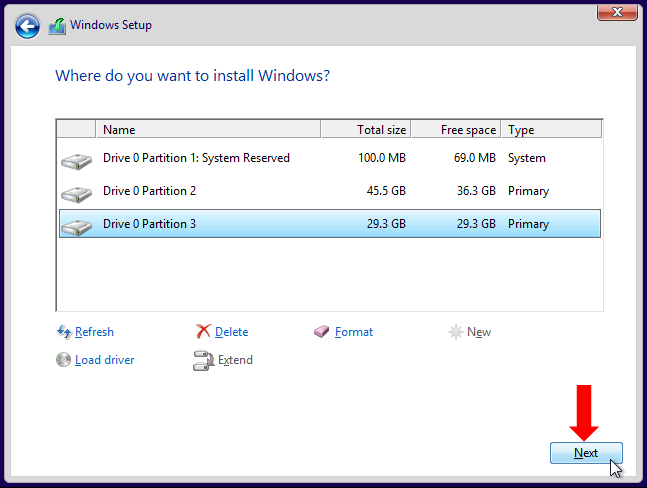Click the Extend link
This screenshot has height=488, width=647.
pyautogui.click(x=235, y=360)
